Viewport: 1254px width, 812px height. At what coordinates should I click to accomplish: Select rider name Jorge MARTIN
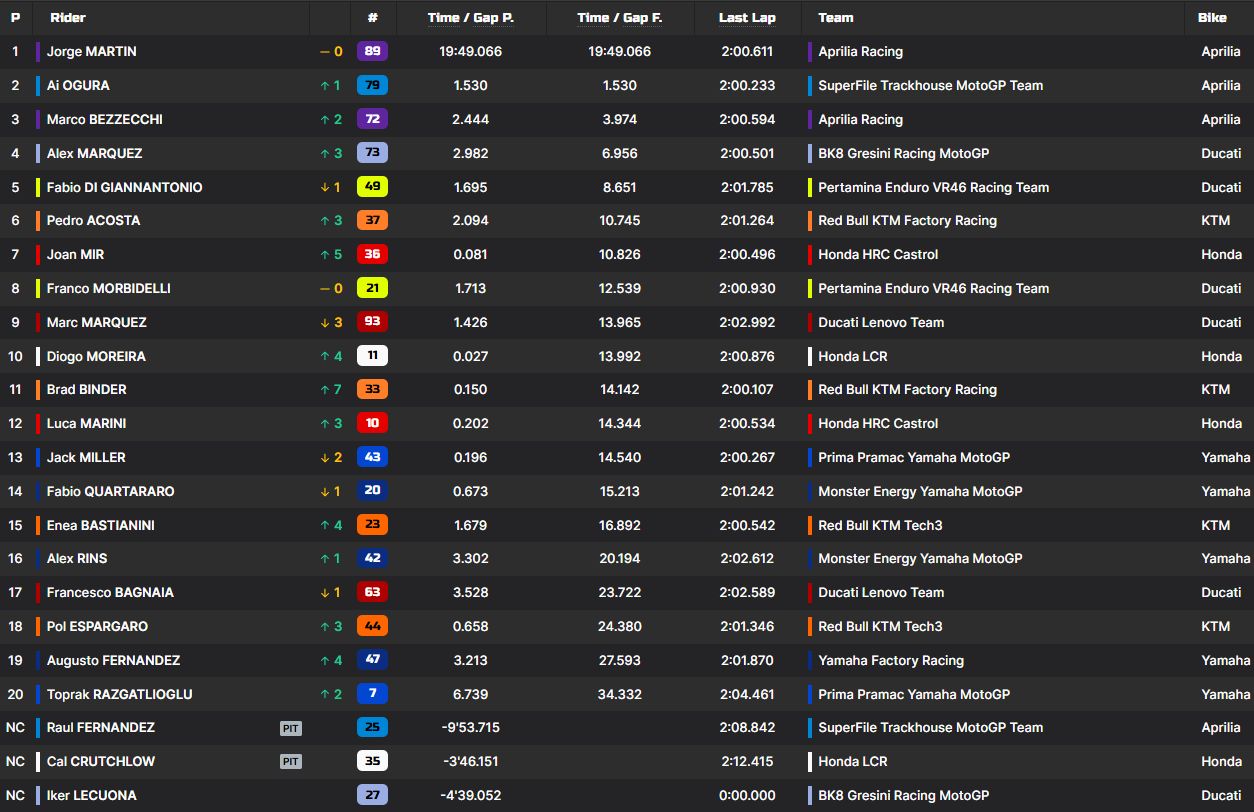click(x=92, y=51)
